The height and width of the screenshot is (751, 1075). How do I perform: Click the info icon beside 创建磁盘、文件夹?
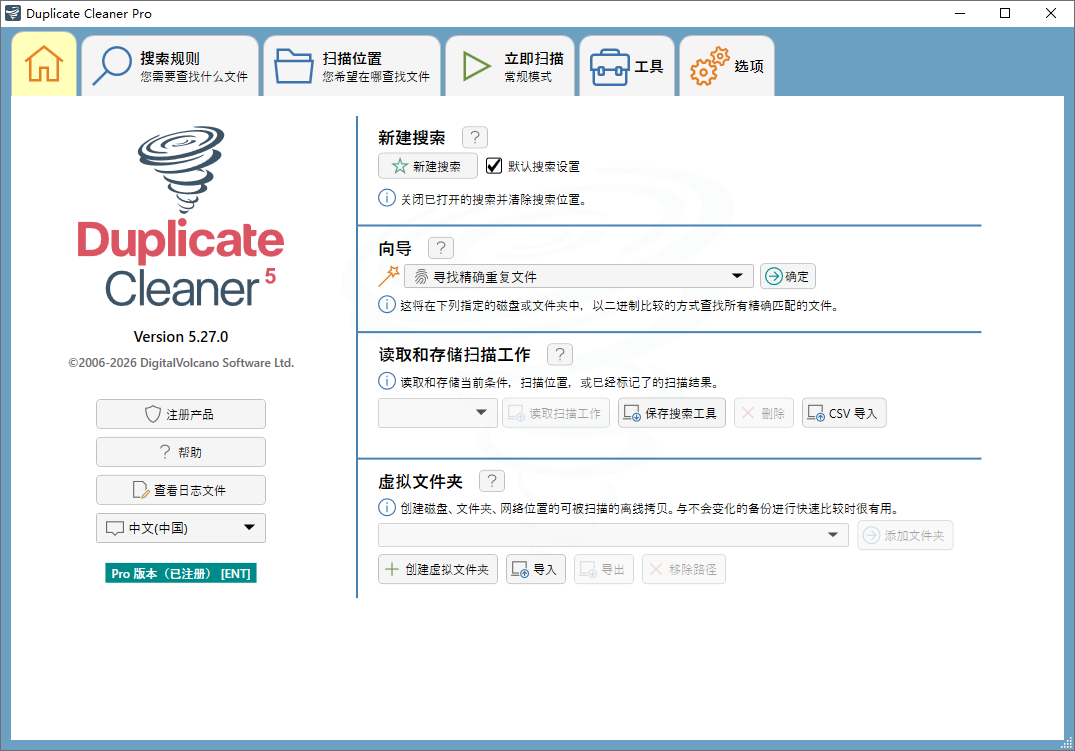pos(387,508)
